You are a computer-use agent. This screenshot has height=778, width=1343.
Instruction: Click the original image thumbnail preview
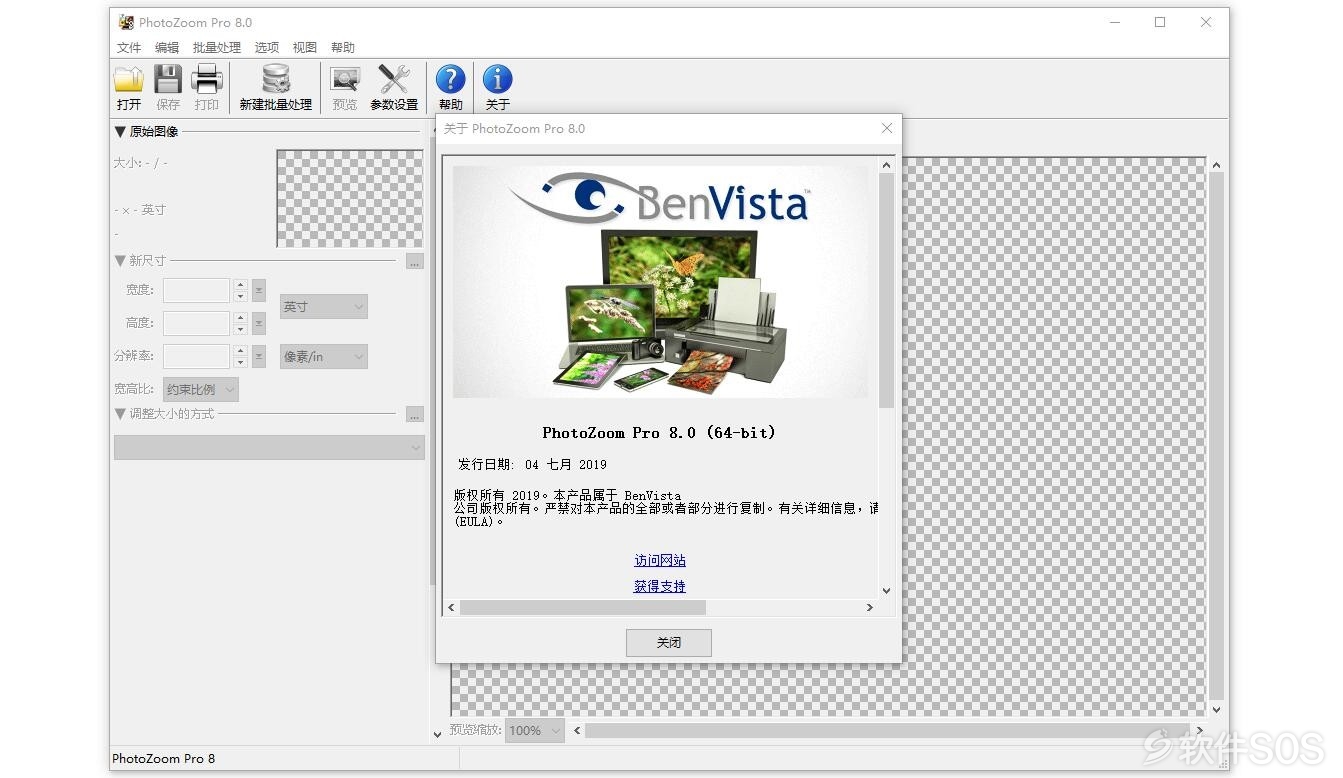(350, 198)
